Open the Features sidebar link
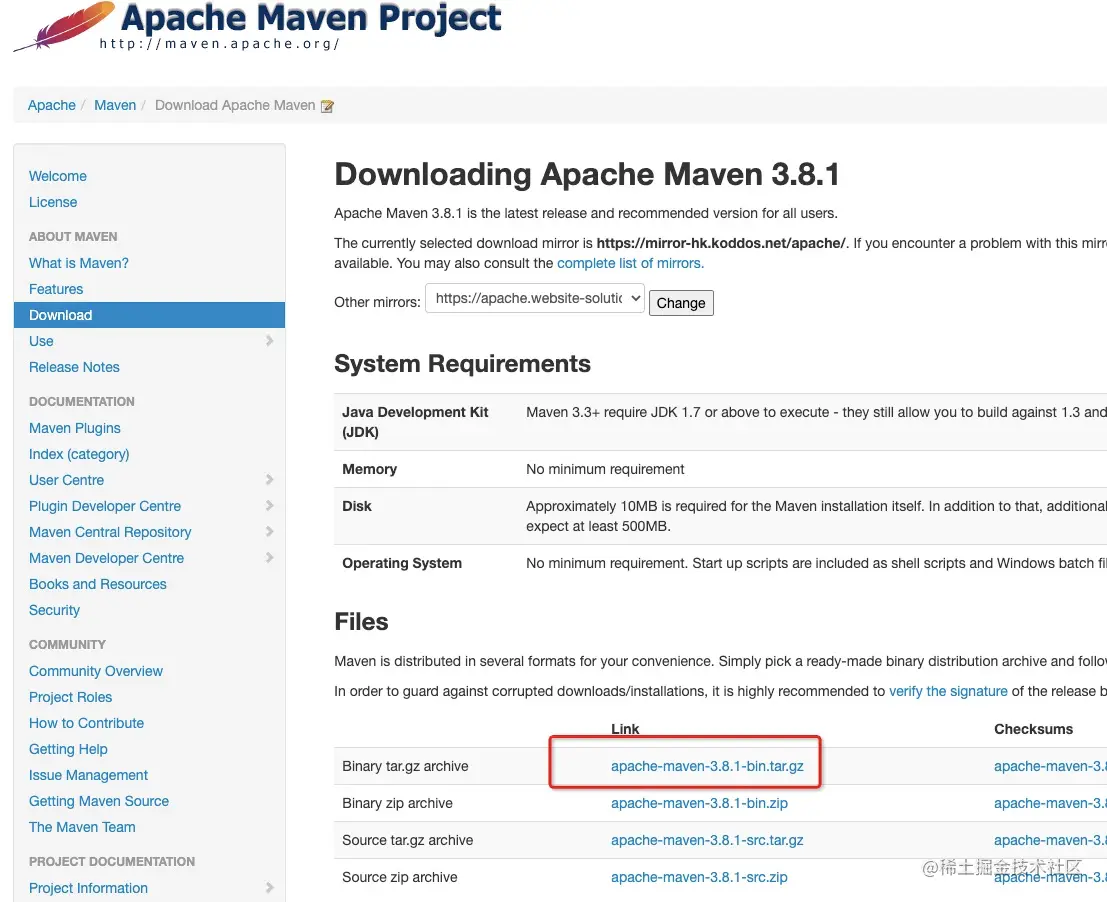Image resolution: width=1107 pixels, height=902 pixels. (56, 289)
